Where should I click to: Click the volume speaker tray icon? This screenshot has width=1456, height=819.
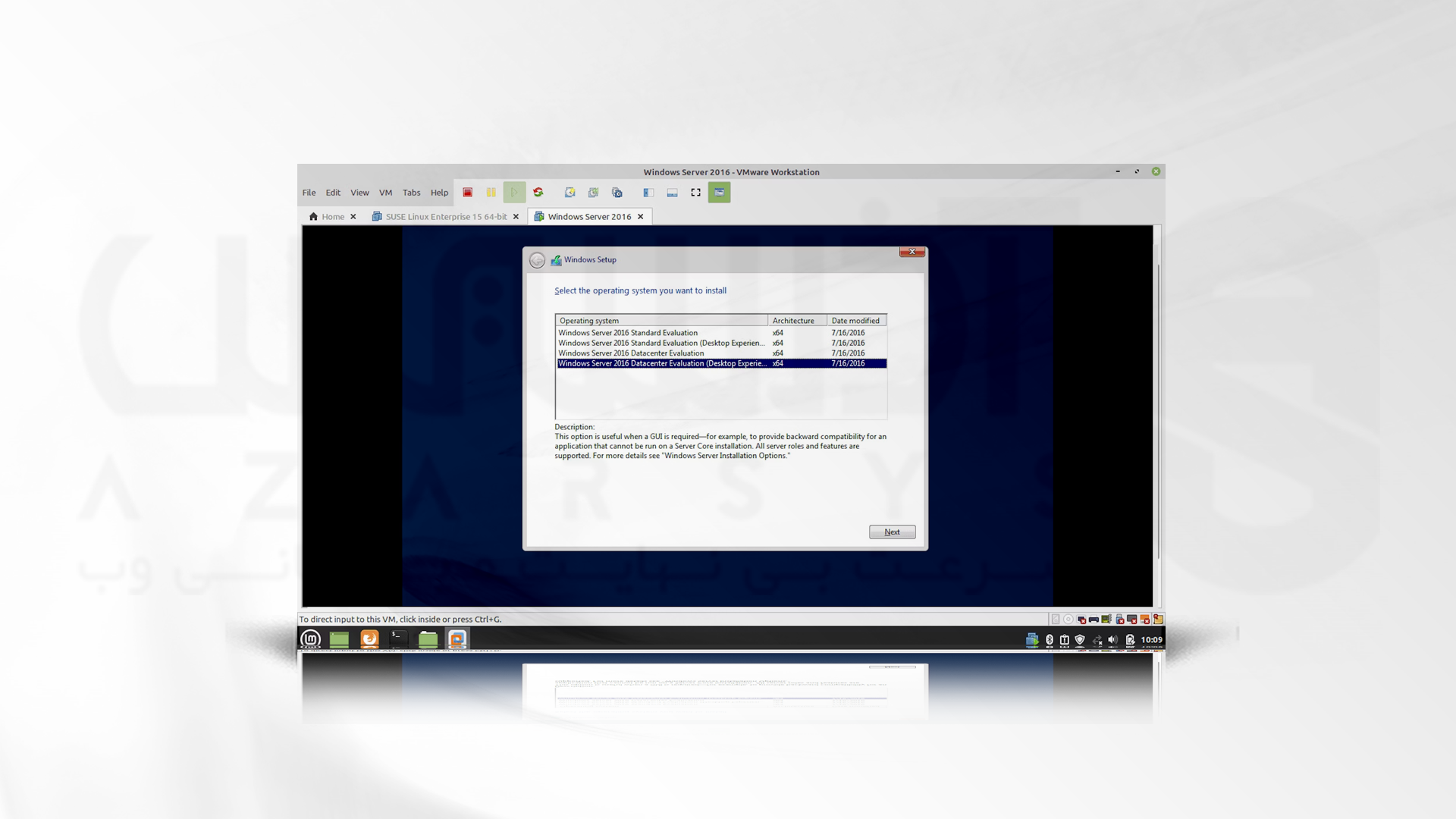tap(1112, 640)
